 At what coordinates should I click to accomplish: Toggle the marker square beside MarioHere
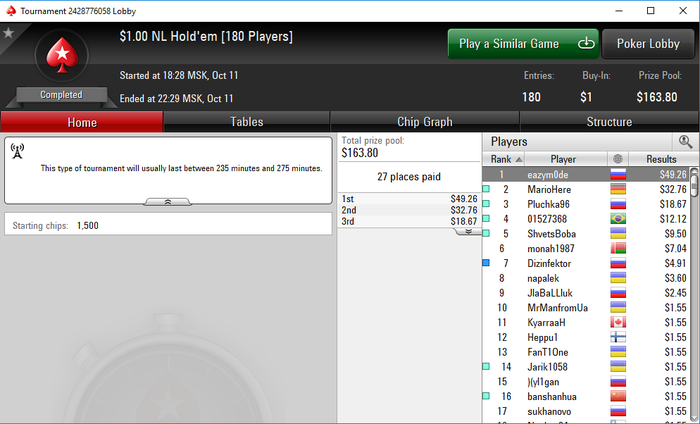[x=486, y=189]
